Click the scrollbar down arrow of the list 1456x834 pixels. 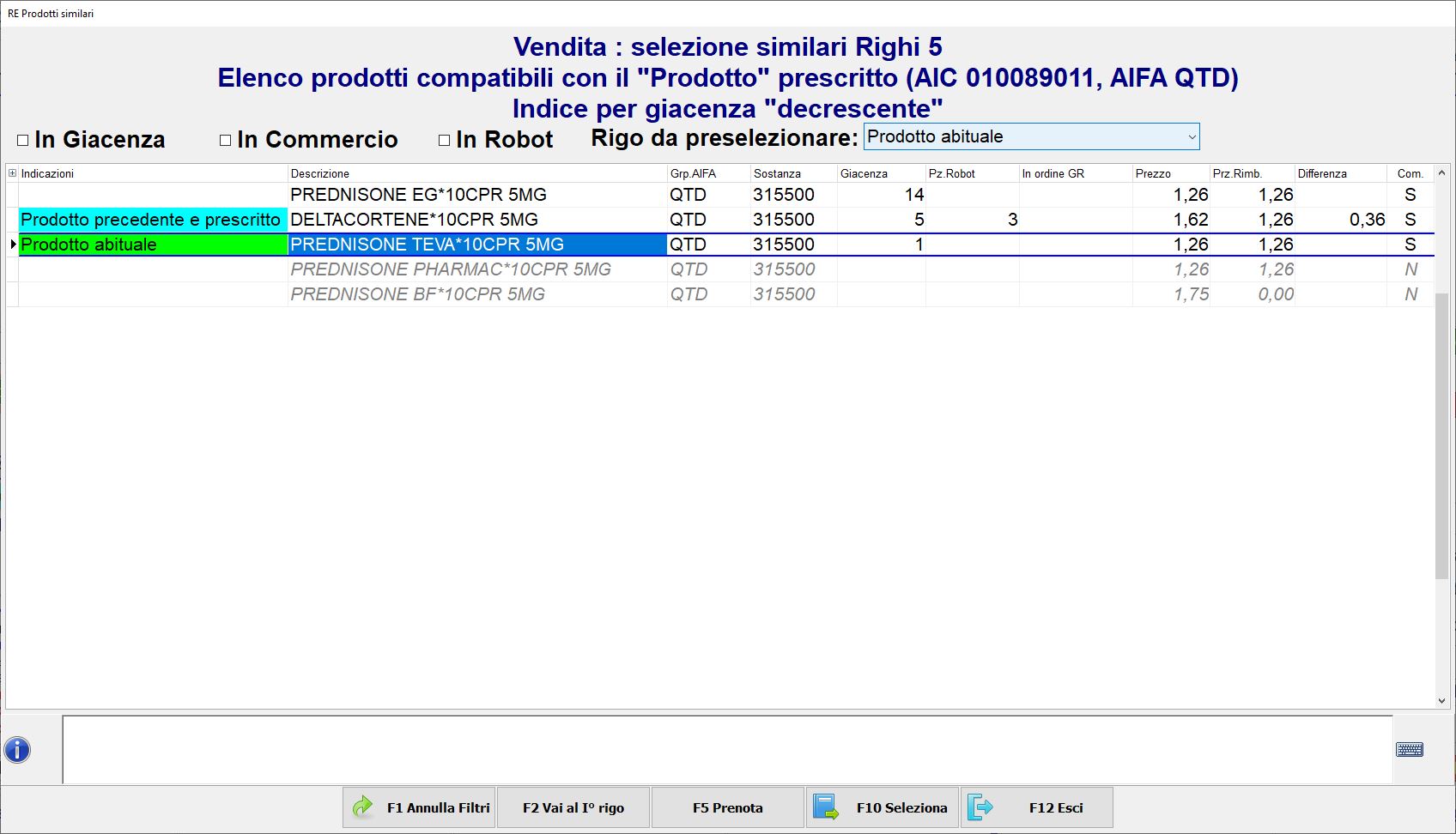(1441, 701)
